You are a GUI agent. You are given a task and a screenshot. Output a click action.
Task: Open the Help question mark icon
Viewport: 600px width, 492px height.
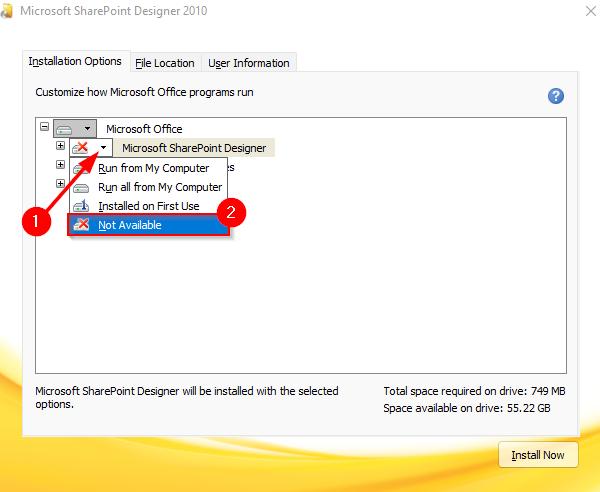pyautogui.click(x=556, y=96)
